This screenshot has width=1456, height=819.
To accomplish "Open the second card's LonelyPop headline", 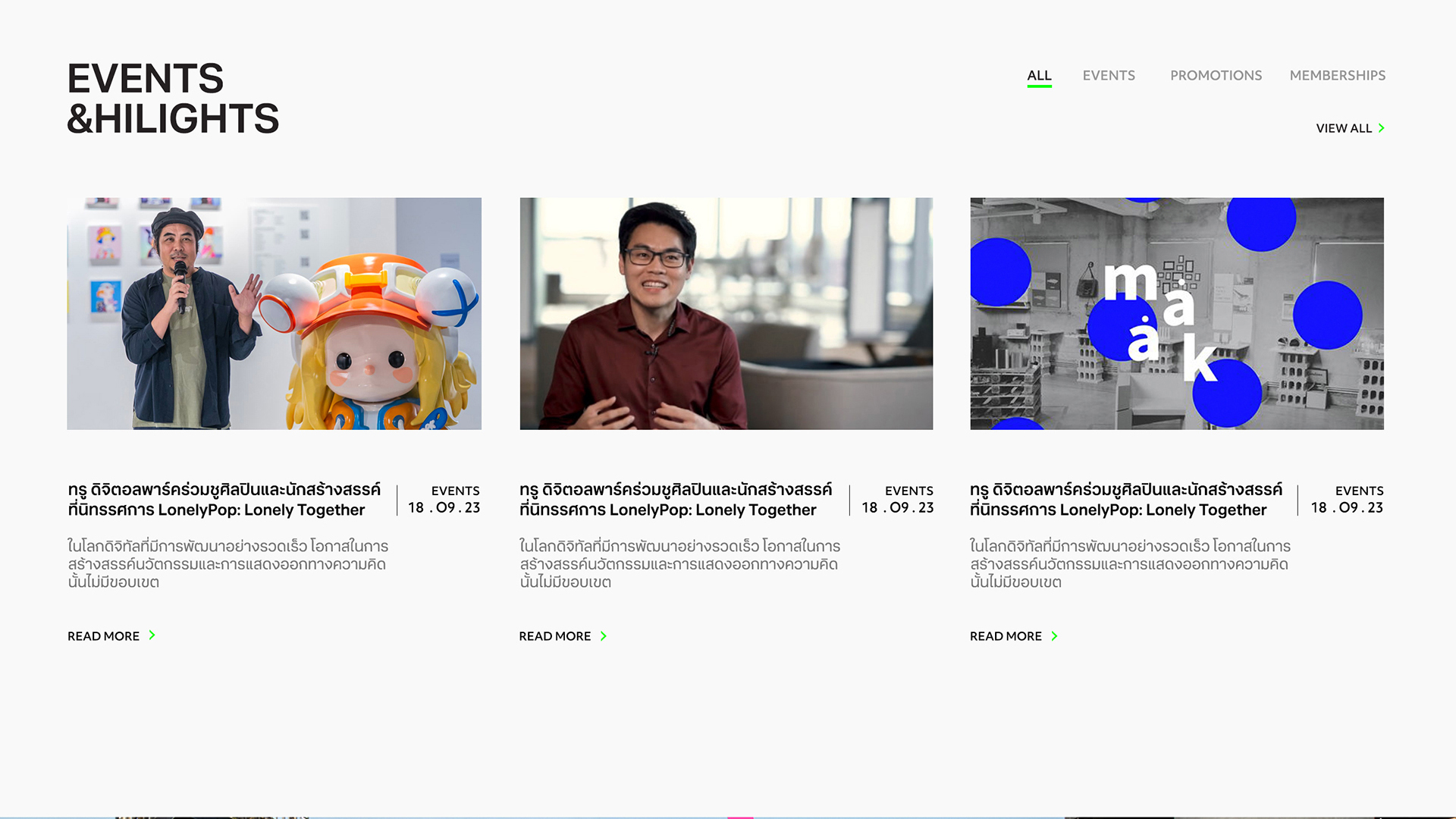I will 676,500.
